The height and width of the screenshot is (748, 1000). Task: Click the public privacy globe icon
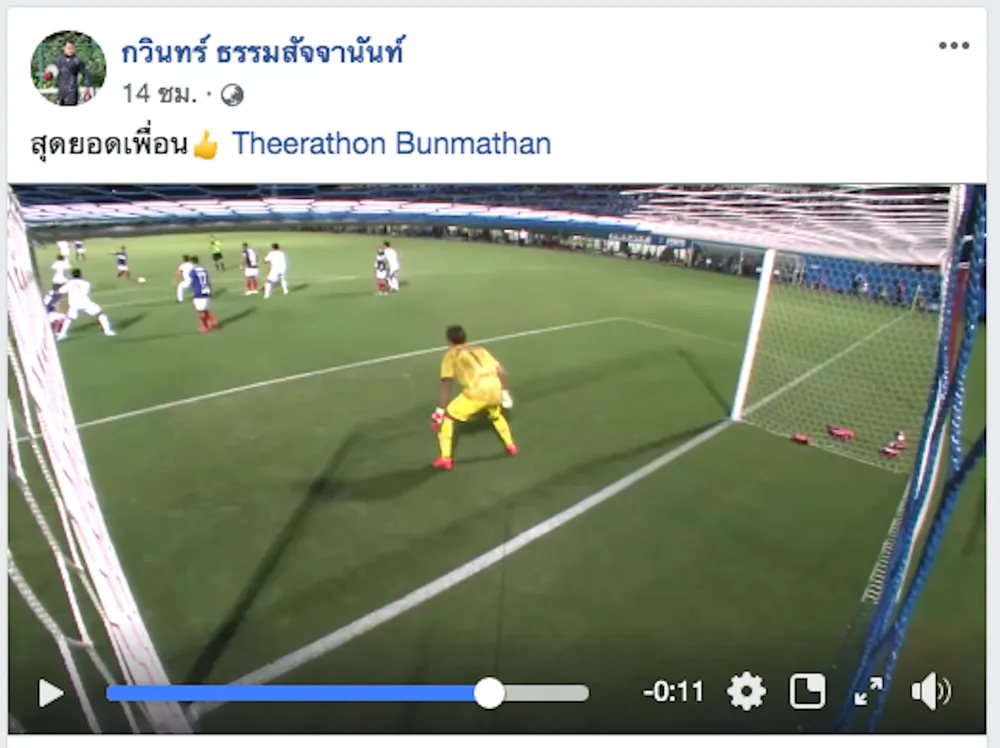tap(232, 95)
